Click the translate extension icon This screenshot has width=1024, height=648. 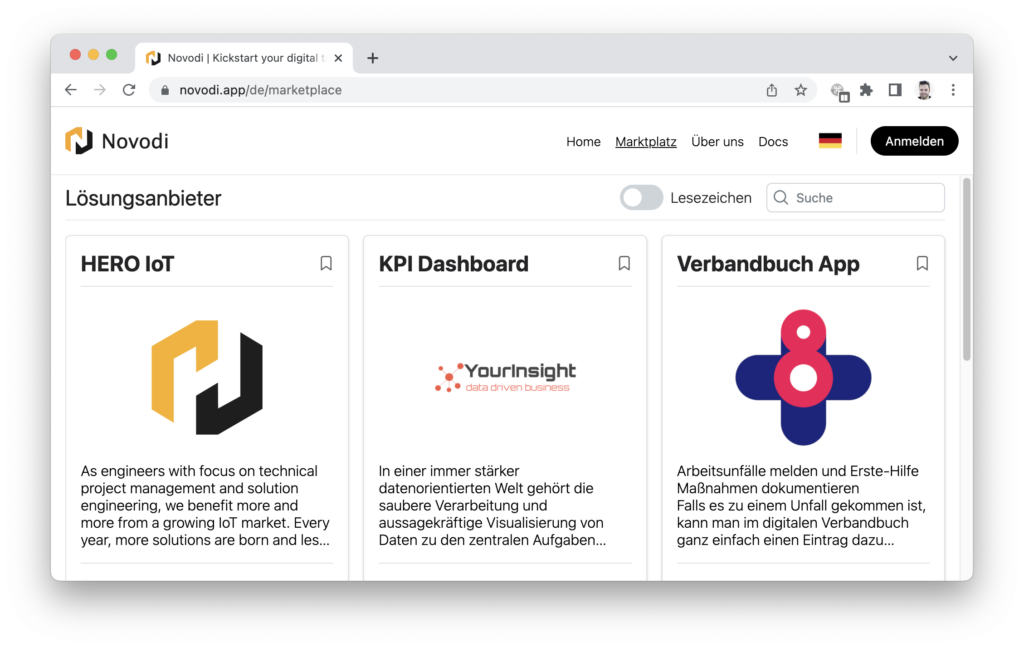pyautogui.click(x=839, y=92)
